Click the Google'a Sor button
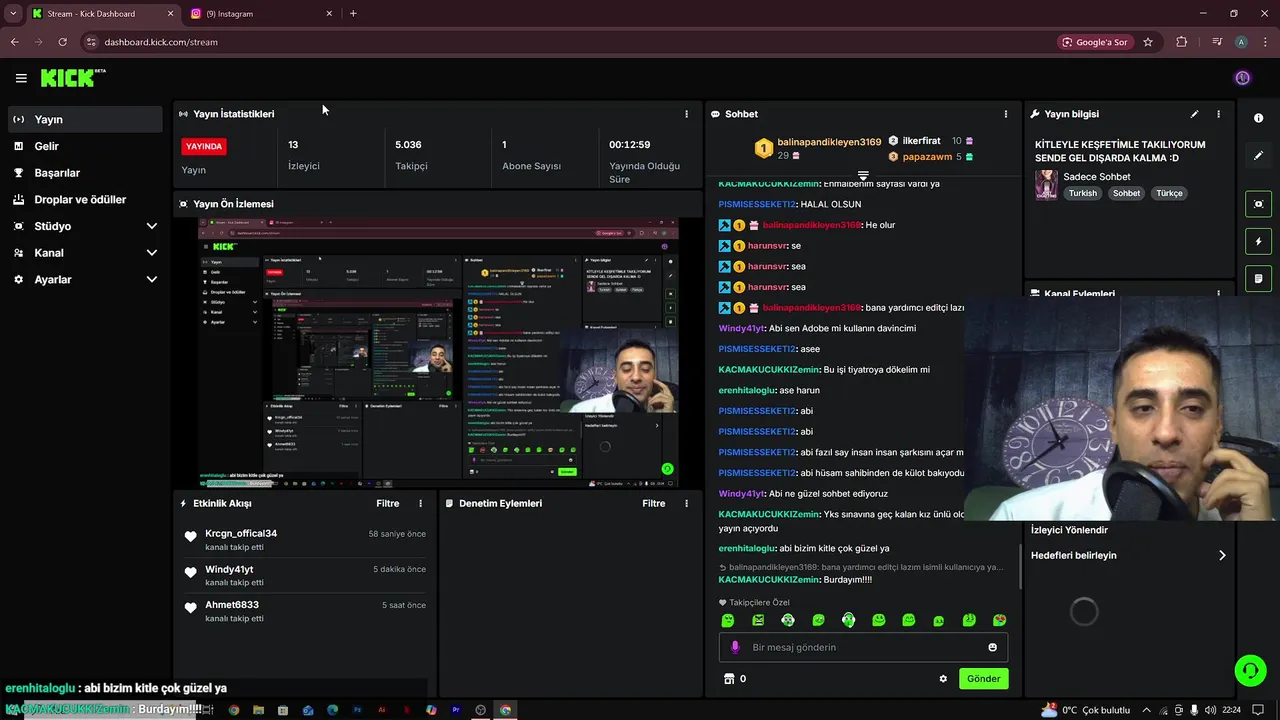The width and height of the screenshot is (1280, 720). [1095, 42]
